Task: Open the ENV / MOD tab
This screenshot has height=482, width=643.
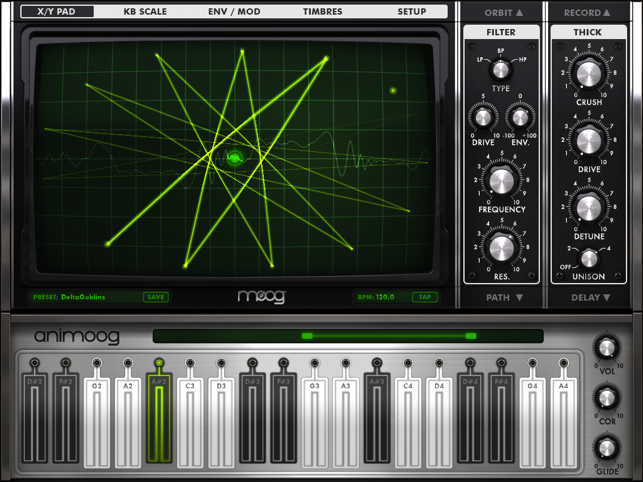Action: (234, 11)
